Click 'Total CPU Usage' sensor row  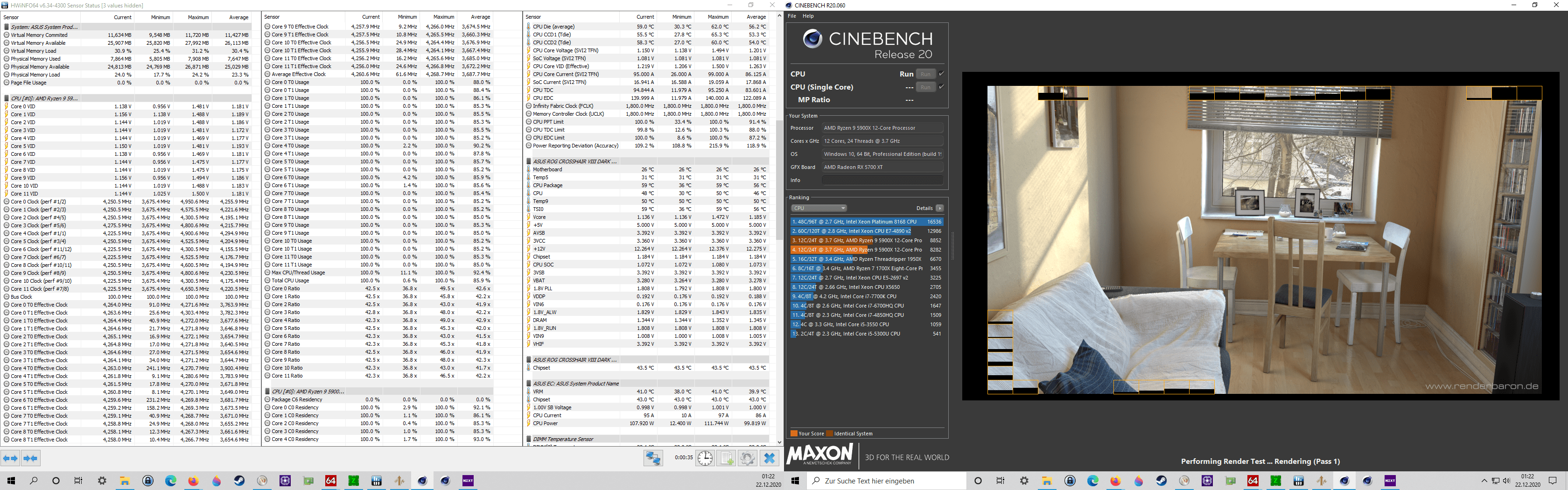[378, 280]
